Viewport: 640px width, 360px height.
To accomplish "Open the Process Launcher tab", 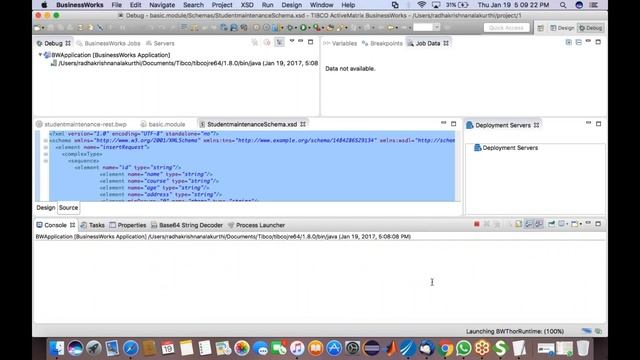I will point(256,225).
